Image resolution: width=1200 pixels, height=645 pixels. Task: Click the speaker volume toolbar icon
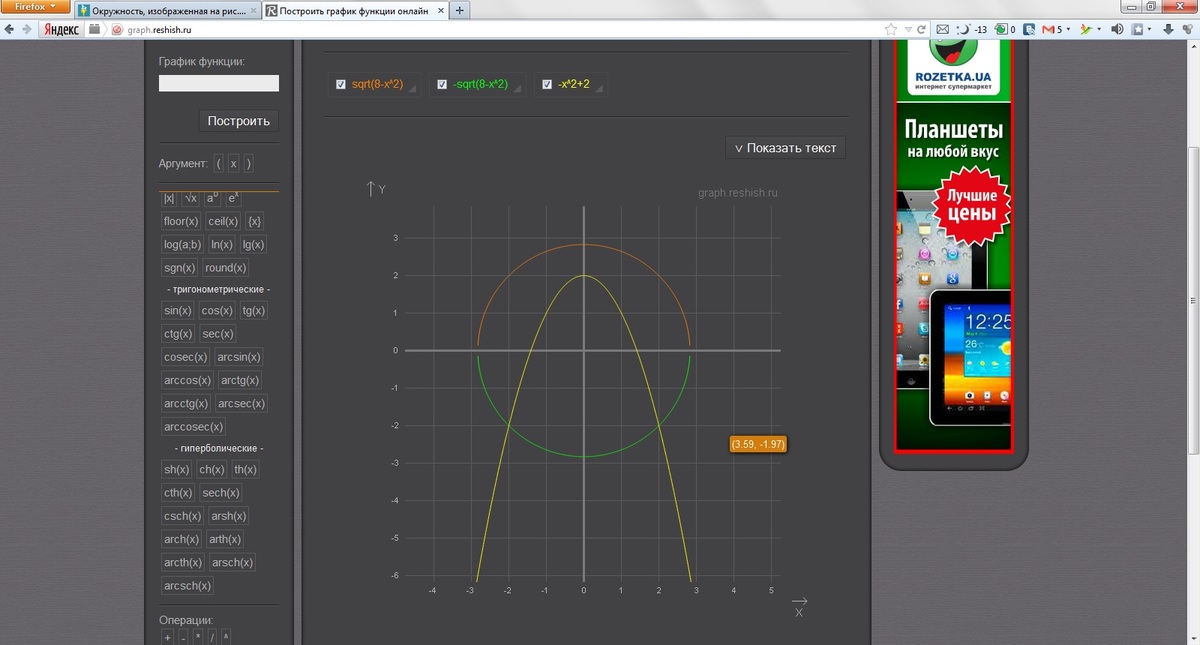tap(1117, 29)
